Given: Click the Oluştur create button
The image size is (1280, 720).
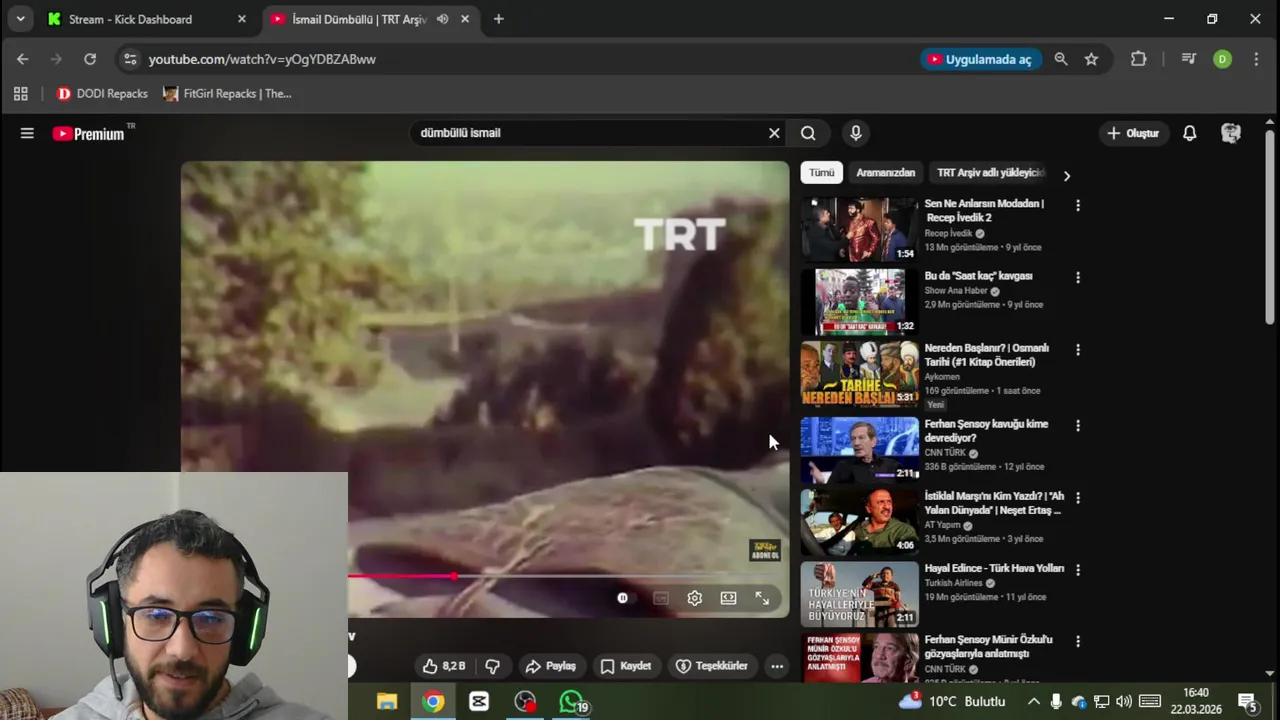Looking at the screenshot, I should pyautogui.click(x=1133, y=133).
